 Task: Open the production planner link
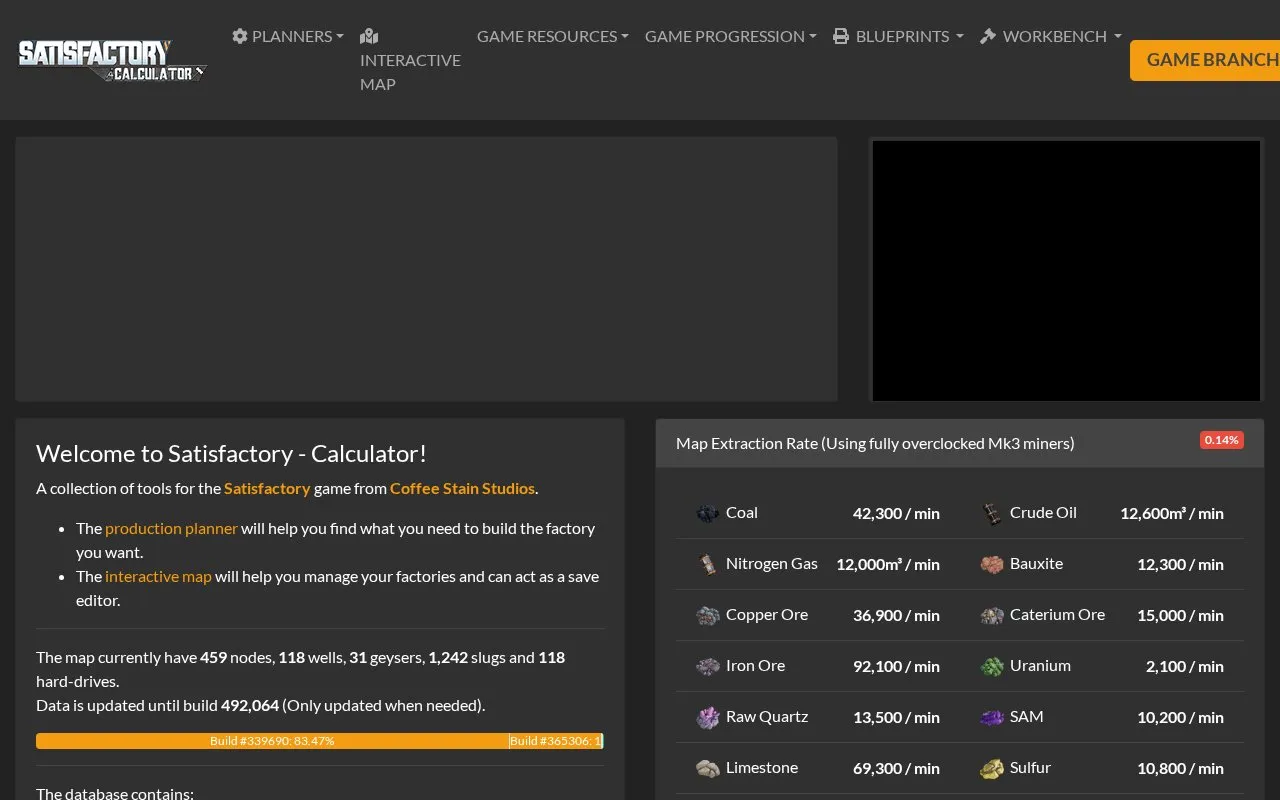pyautogui.click(x=171, y=528)
